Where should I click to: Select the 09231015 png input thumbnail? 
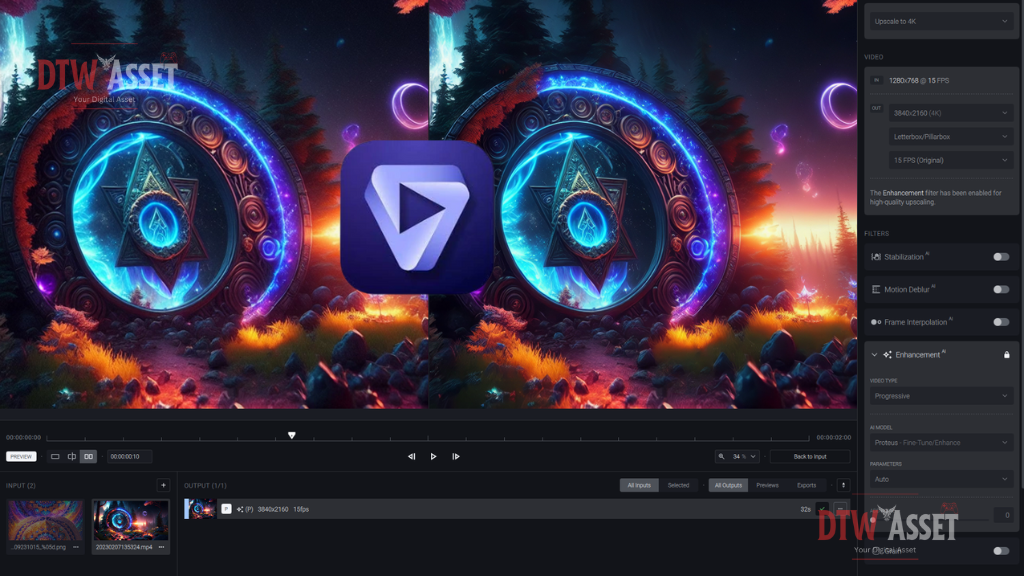tap(46, 520)
